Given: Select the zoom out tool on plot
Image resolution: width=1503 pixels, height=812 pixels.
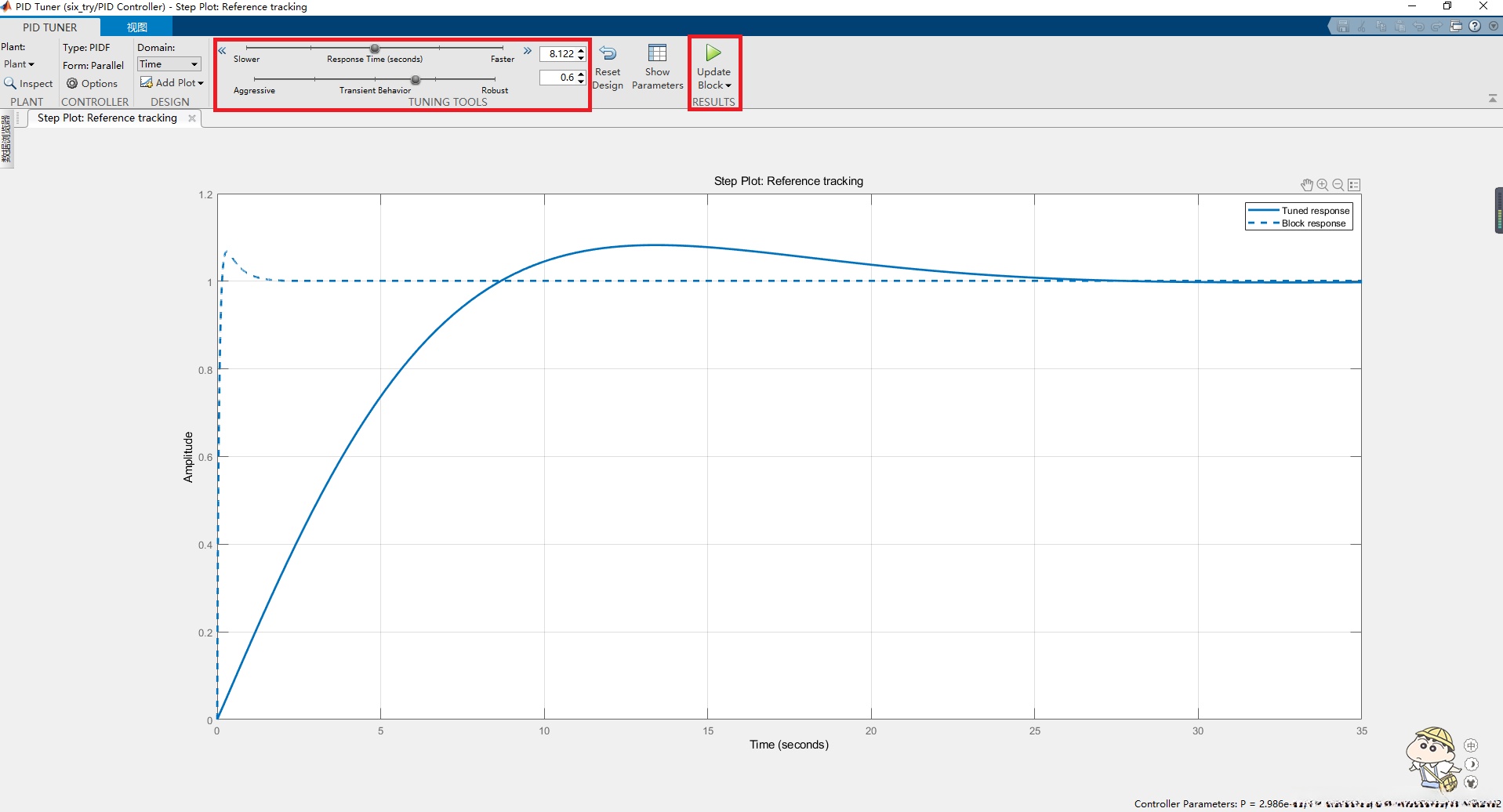Looking at the screenshot, I should click(x=1338, y=185).
